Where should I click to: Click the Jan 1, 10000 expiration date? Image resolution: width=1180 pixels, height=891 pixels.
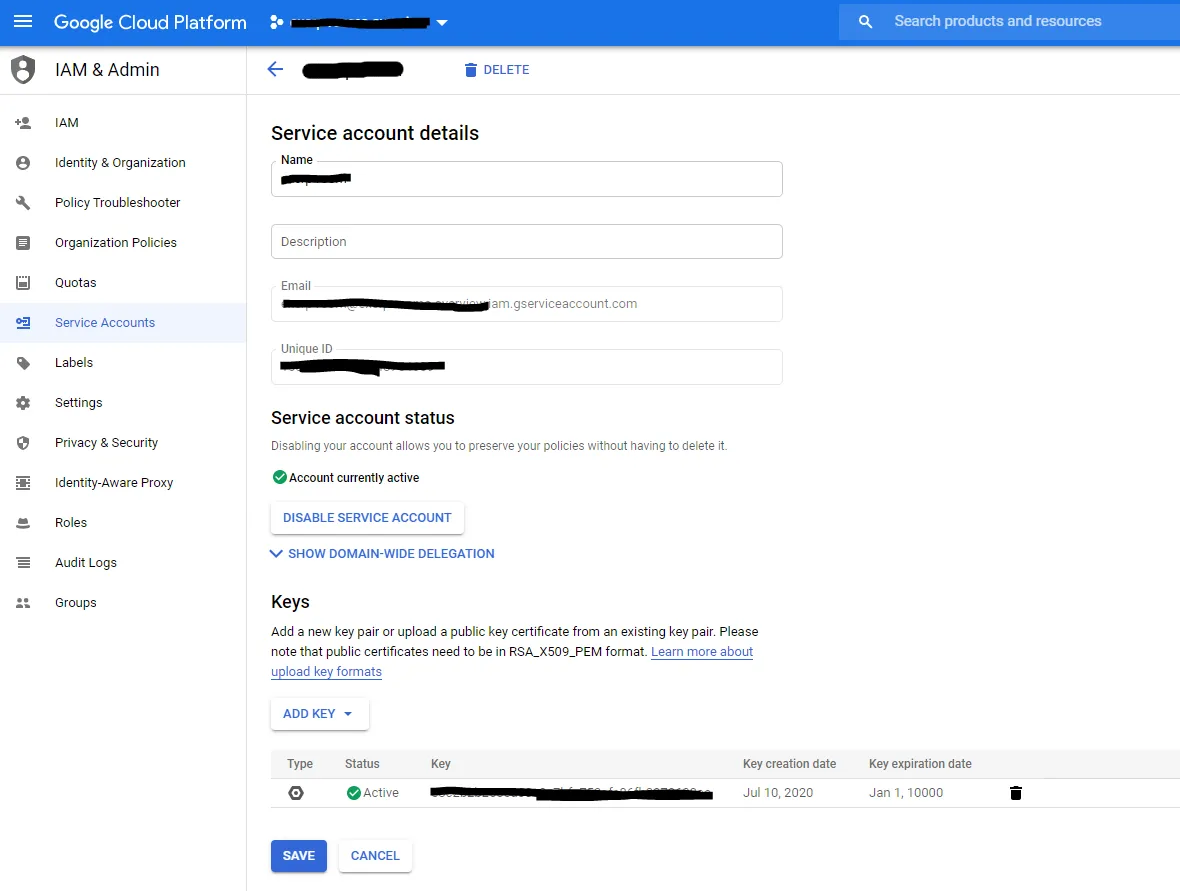(906, 793)
